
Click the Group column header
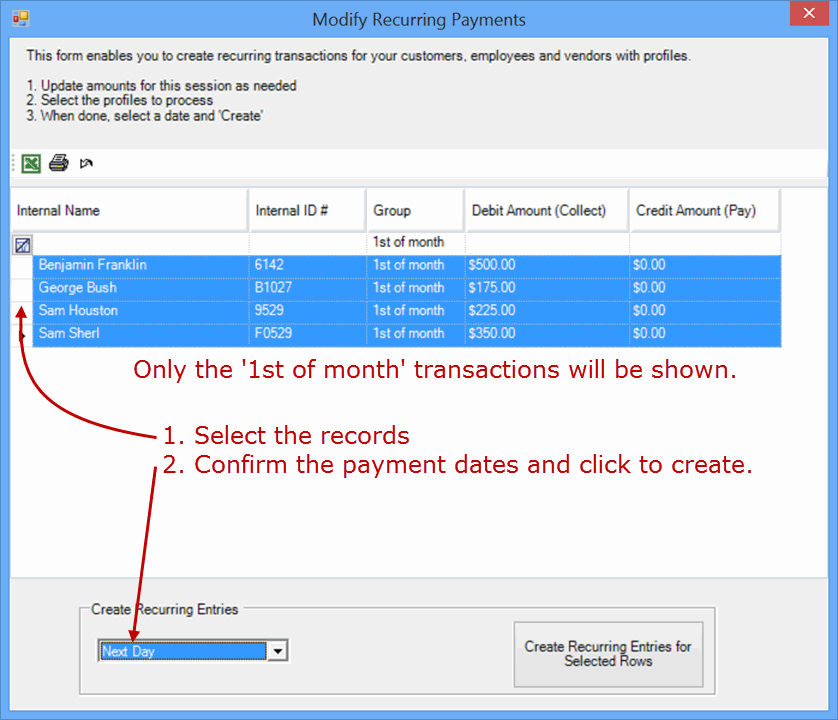pyautogui.click(x=415, y=211)
